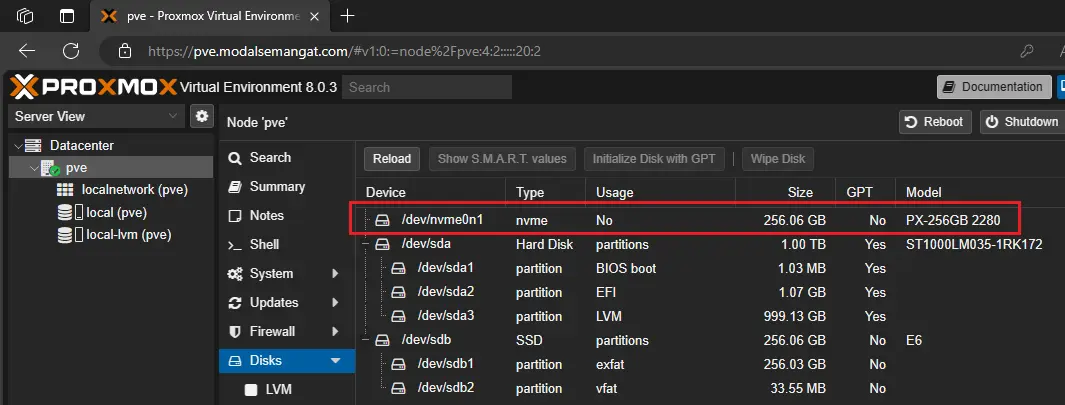Viewport: 1065px width, 405px height.
Task: Click the Shutdown button
Action: coord(1022,122)
